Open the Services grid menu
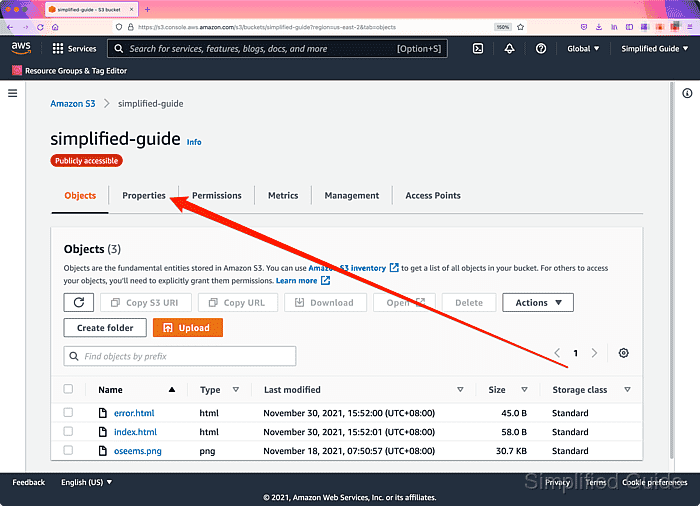This screenshot has width=700, height=506. pos(74,49)
